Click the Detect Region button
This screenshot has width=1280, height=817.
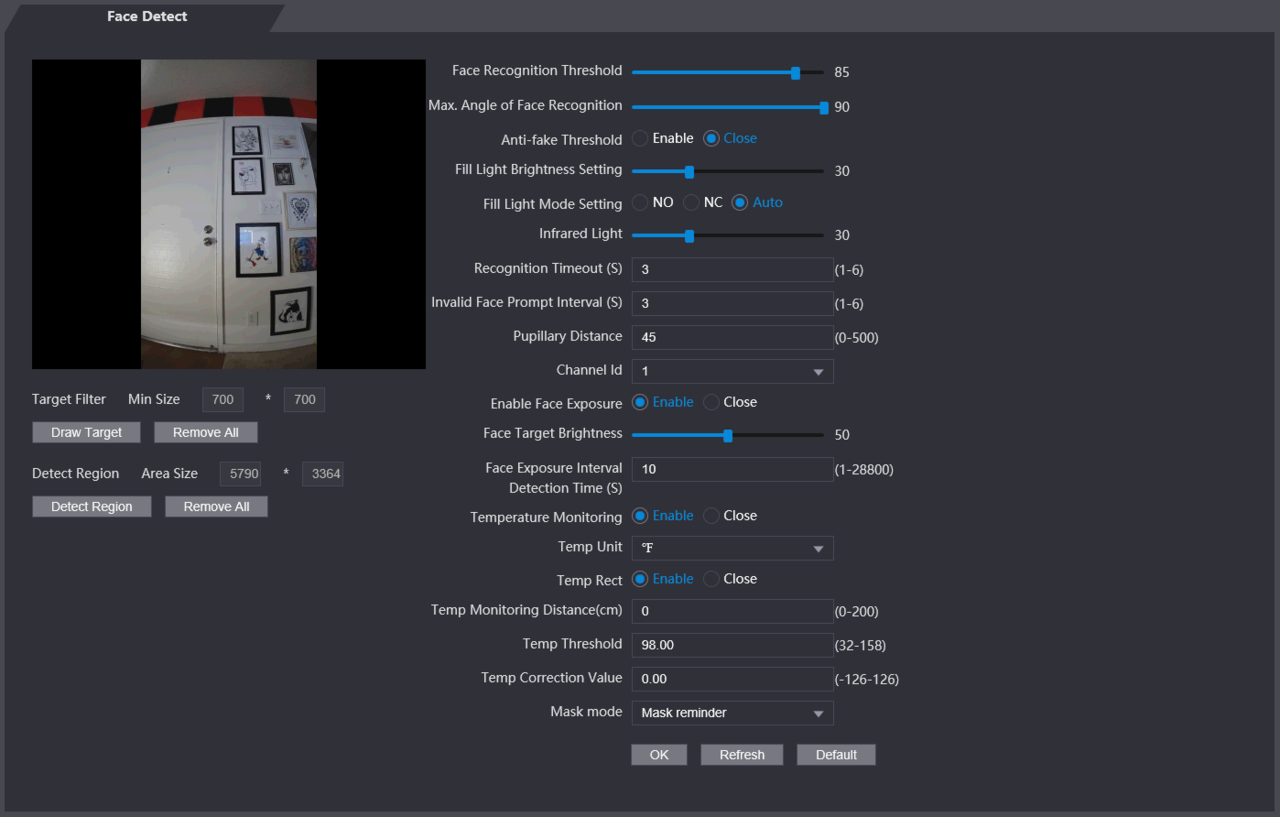(92, 507)
